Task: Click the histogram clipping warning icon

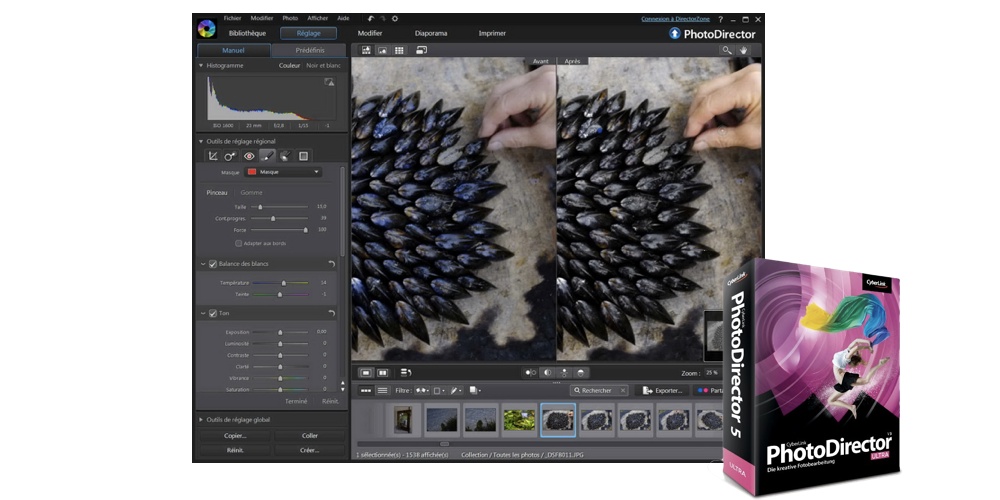Action: [x=329, y=82]
